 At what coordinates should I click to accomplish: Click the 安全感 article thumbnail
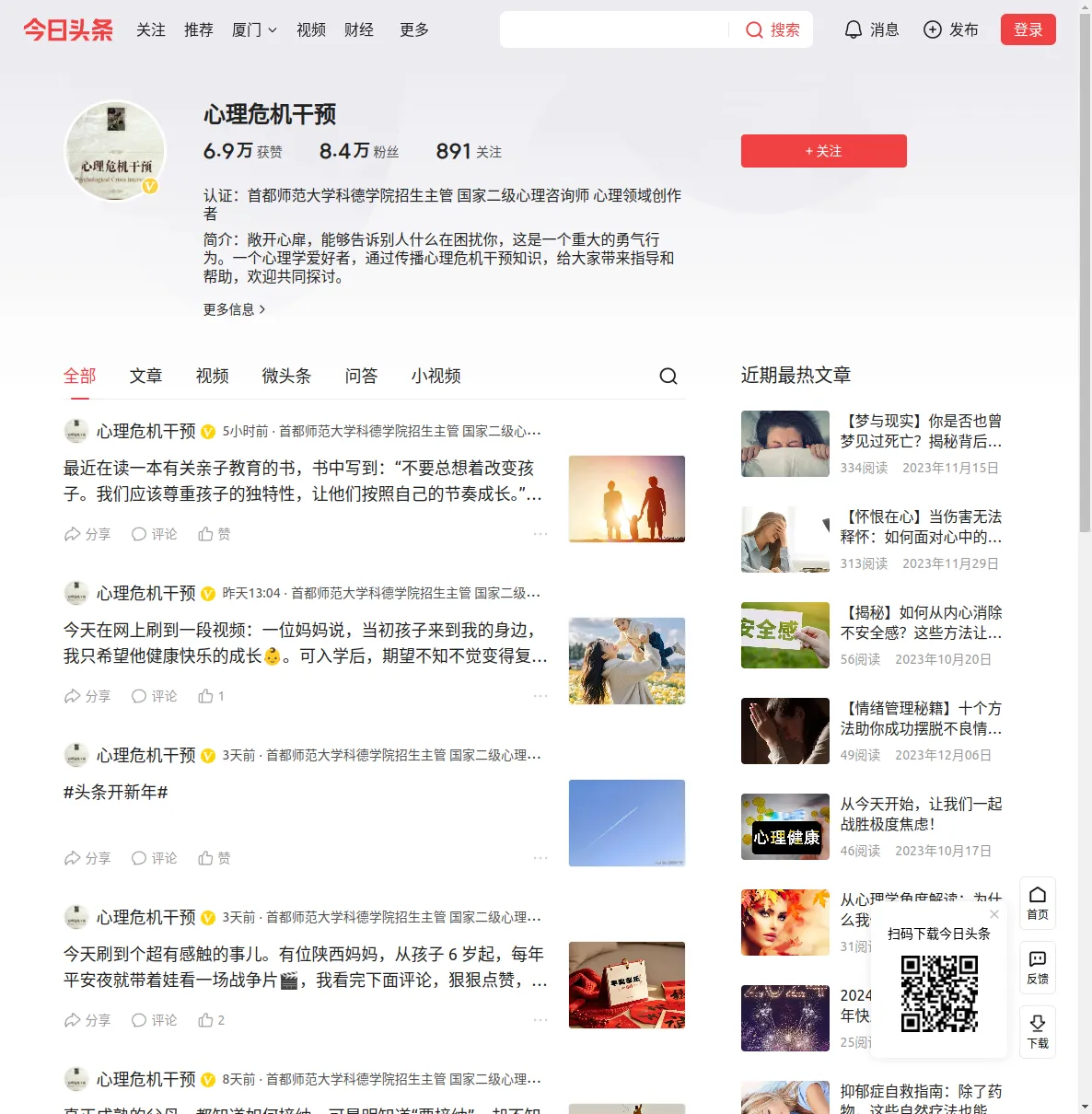point(785,635)
